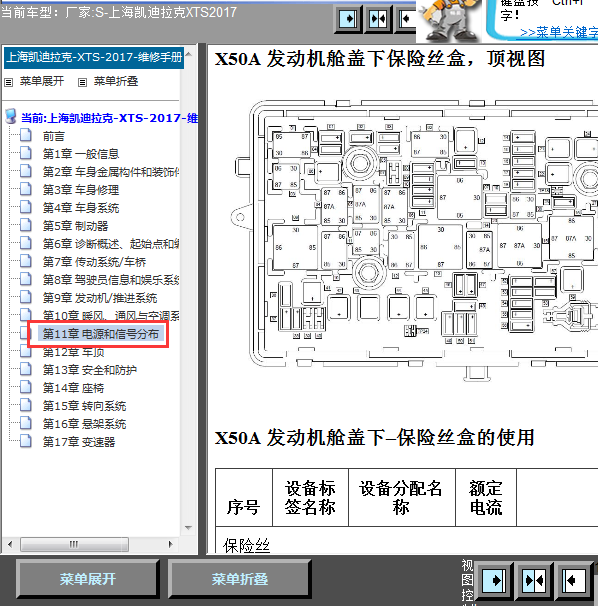Viewport: 598px width, 606px height.
Task: Click the 上海凯迪拉克-XTS-2017-维修手册 header
Action: 94,58
